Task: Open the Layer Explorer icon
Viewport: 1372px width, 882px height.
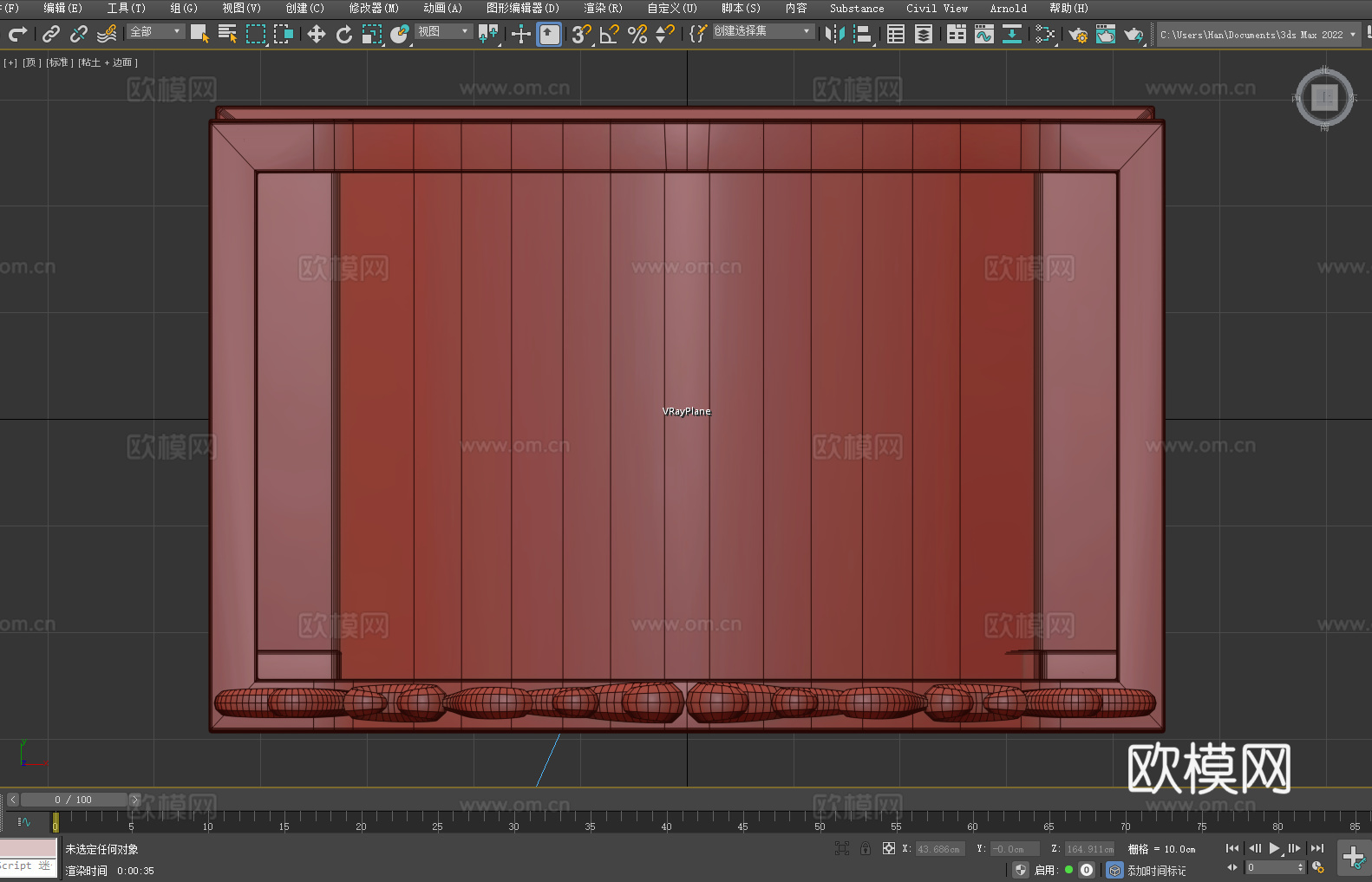Action: point(924,34)
